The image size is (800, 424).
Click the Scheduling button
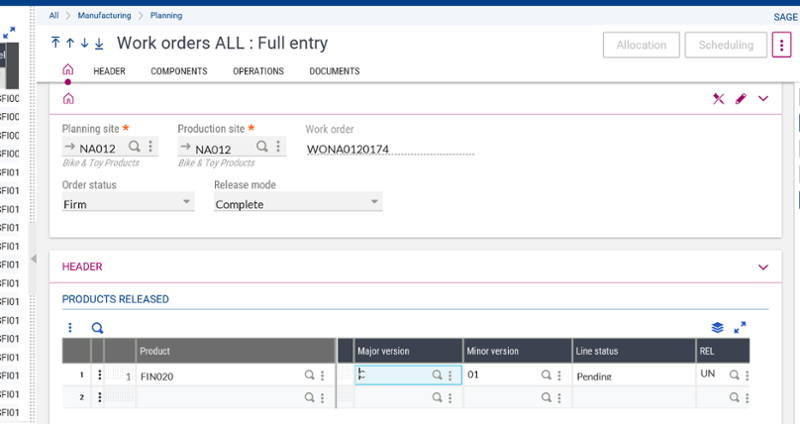pyautogui.click(x=726, y=45)
